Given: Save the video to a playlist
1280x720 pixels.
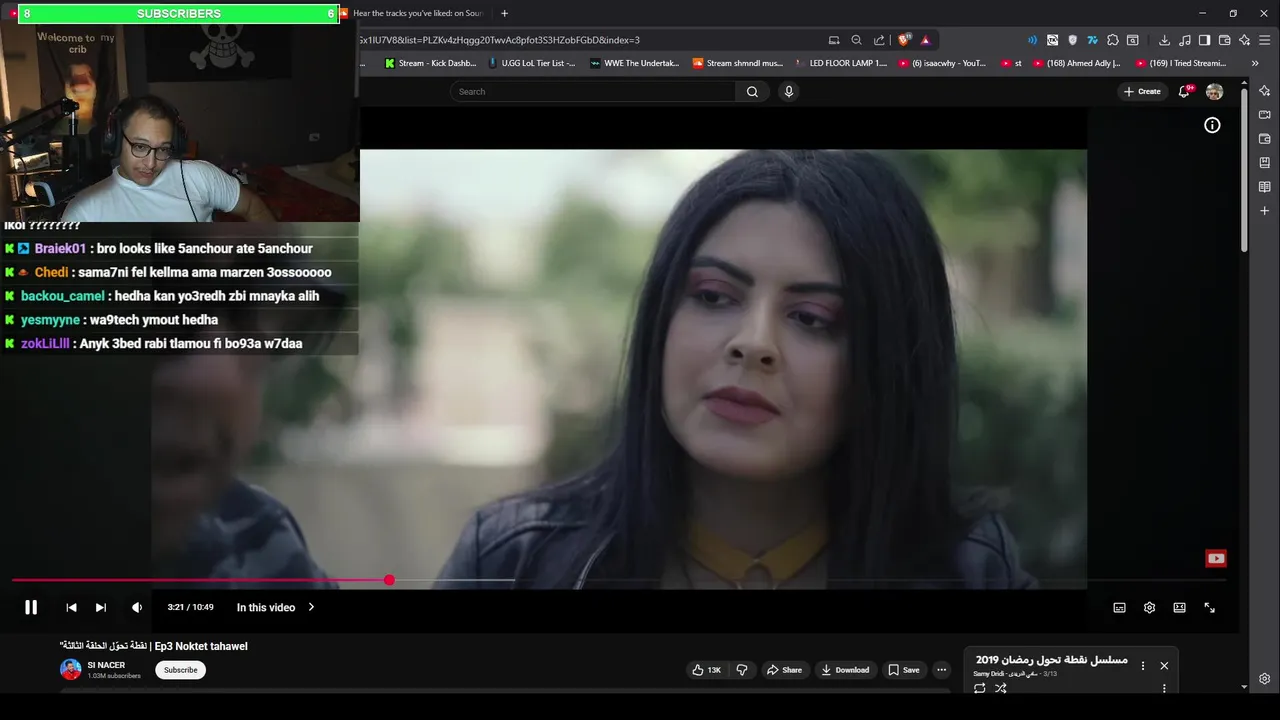Looking at the screenshot, I should (x=904, y=670).
